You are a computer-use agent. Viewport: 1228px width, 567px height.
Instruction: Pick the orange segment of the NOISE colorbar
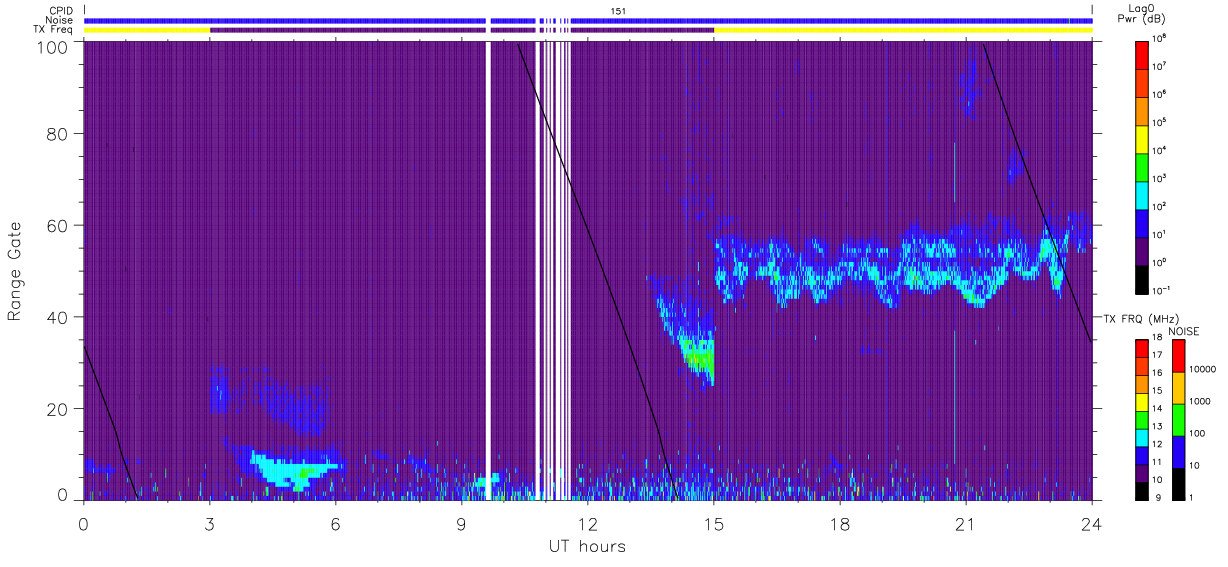(x=1177, y=387)
